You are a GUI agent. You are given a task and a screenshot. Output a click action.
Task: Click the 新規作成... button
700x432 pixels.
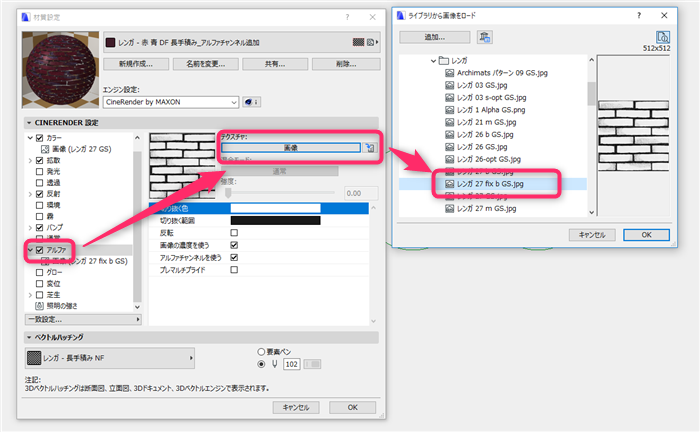point(136,64)
